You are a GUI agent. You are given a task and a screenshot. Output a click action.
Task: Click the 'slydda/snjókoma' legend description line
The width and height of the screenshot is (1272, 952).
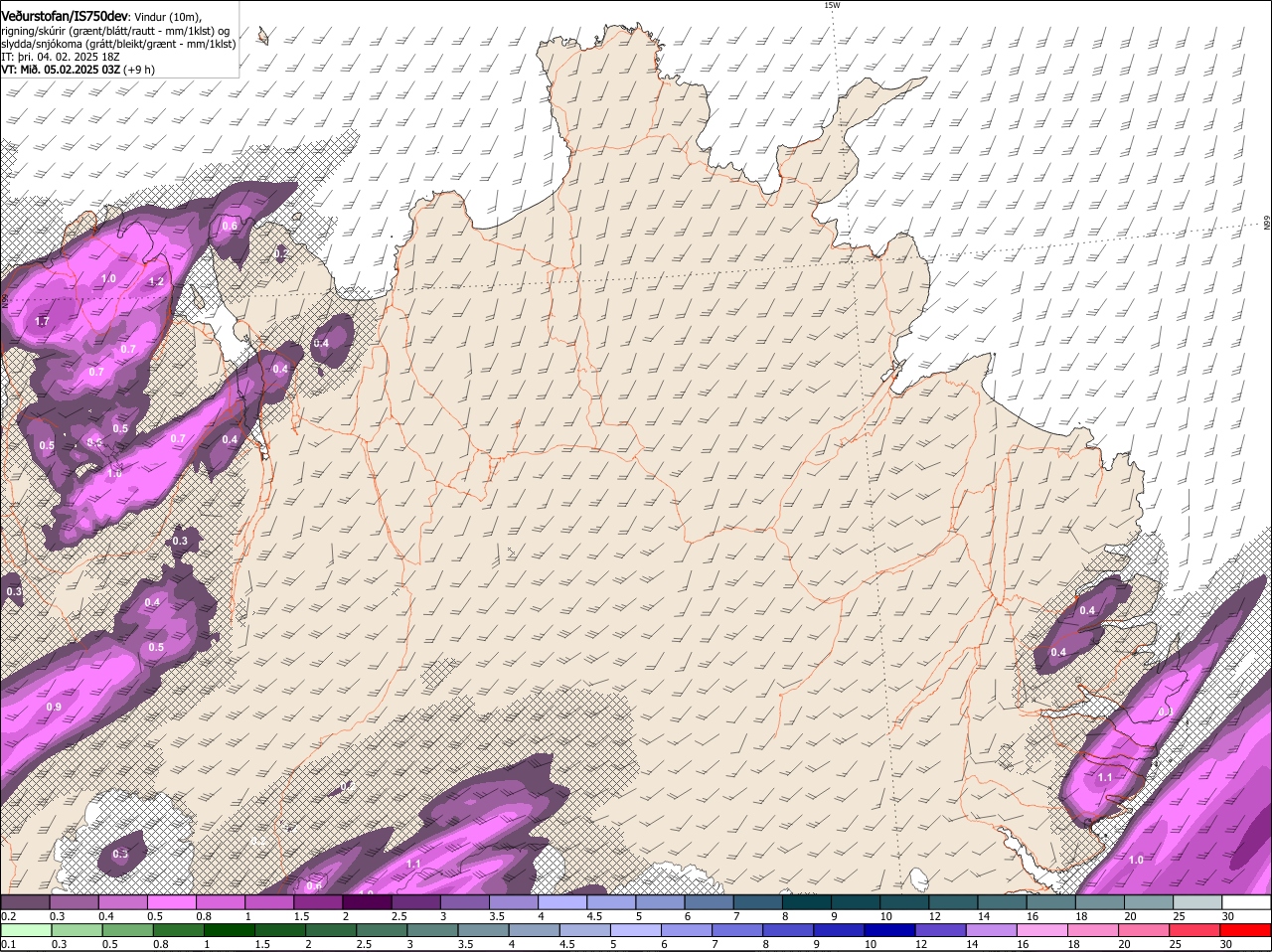click(x=118, y=44)
